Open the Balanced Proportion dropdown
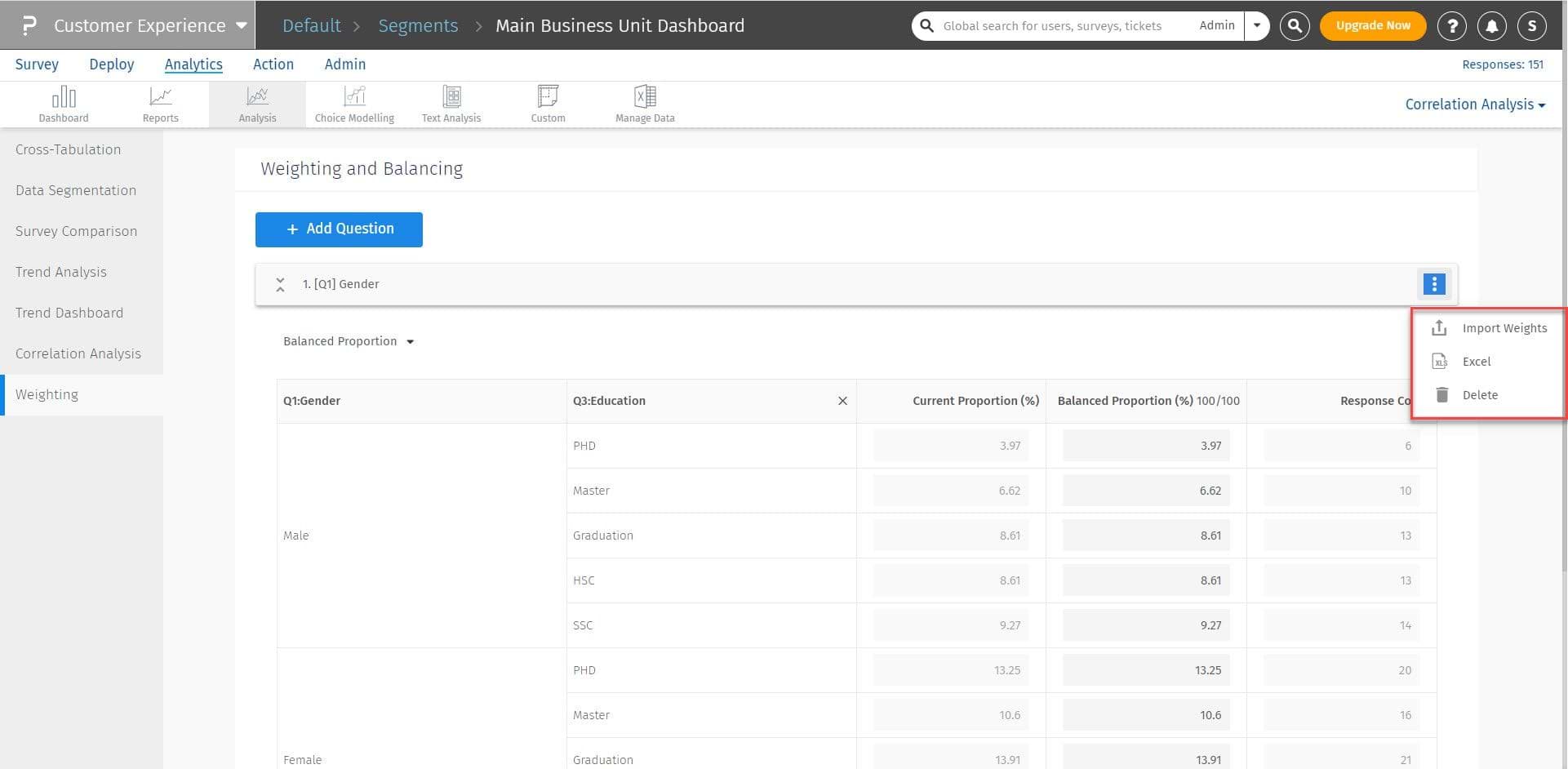 (349, 341)
